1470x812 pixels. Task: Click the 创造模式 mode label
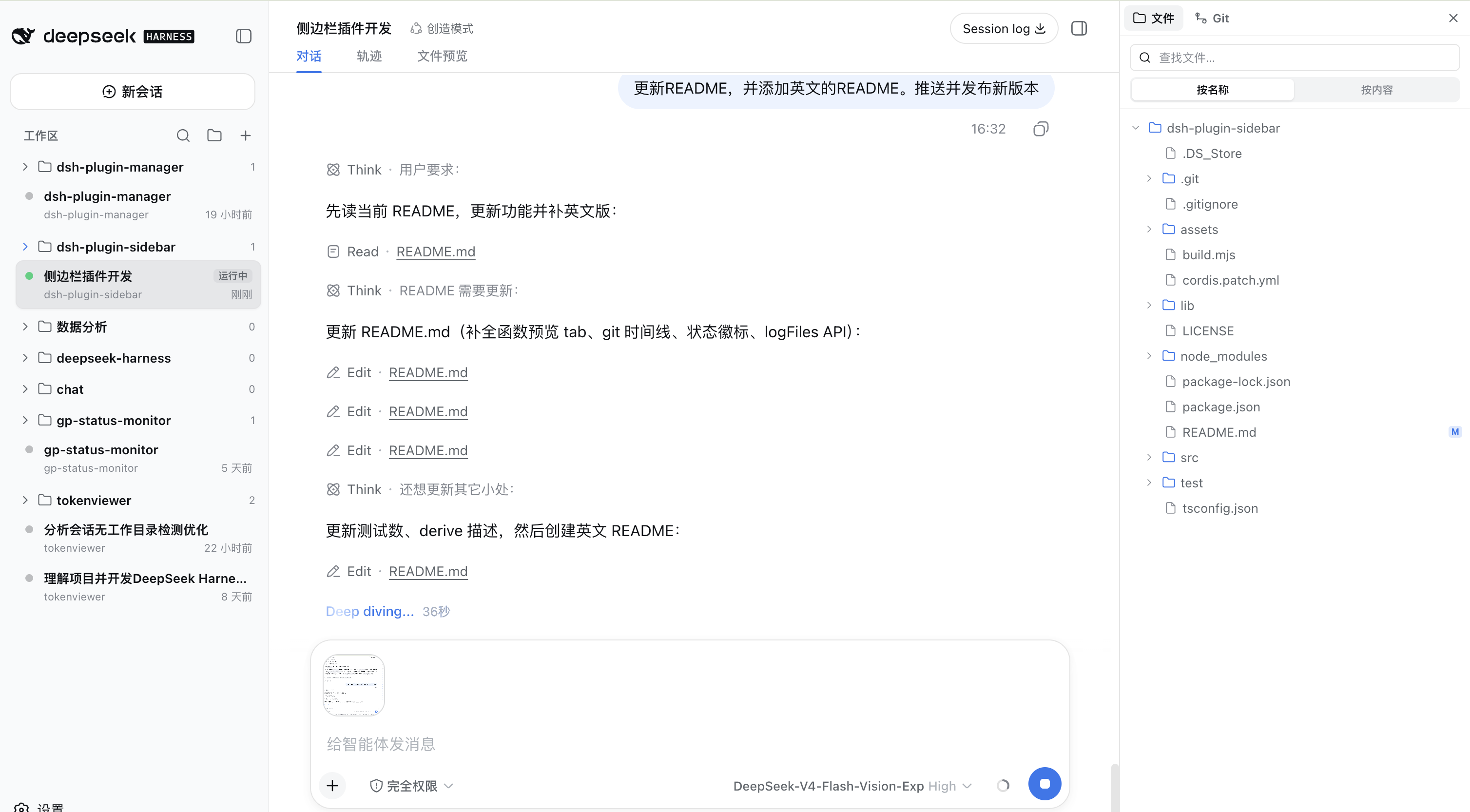(442, 29)
